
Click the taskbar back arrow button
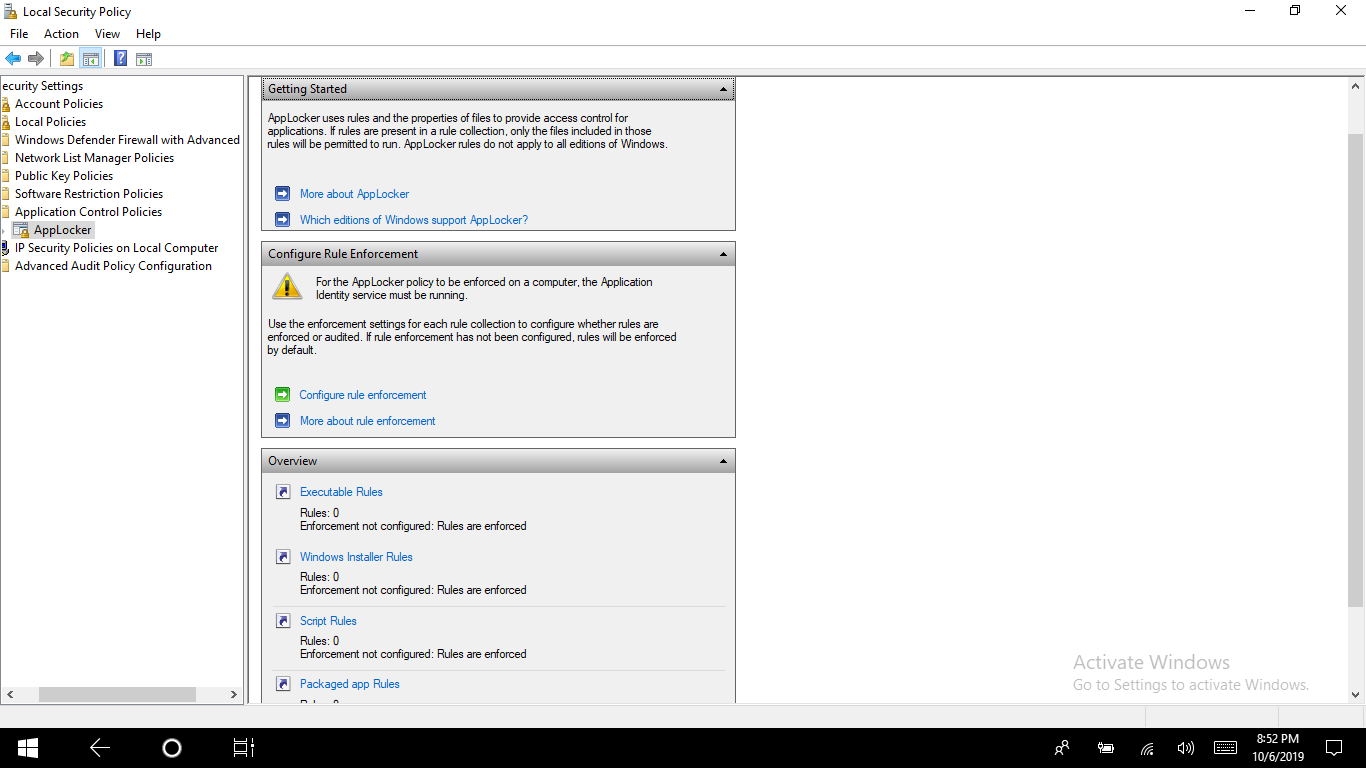tap(100, 748)
